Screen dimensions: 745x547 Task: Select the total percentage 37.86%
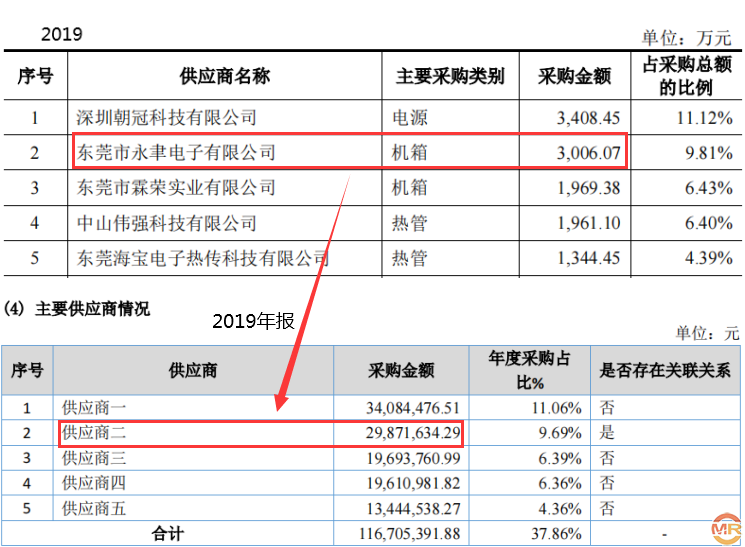[556, 534]
